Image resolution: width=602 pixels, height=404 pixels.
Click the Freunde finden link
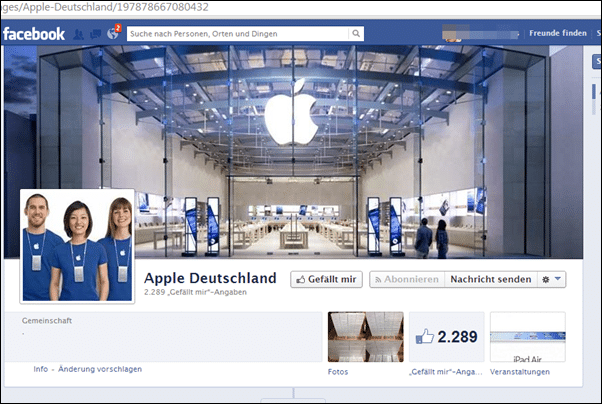point(558,33)
